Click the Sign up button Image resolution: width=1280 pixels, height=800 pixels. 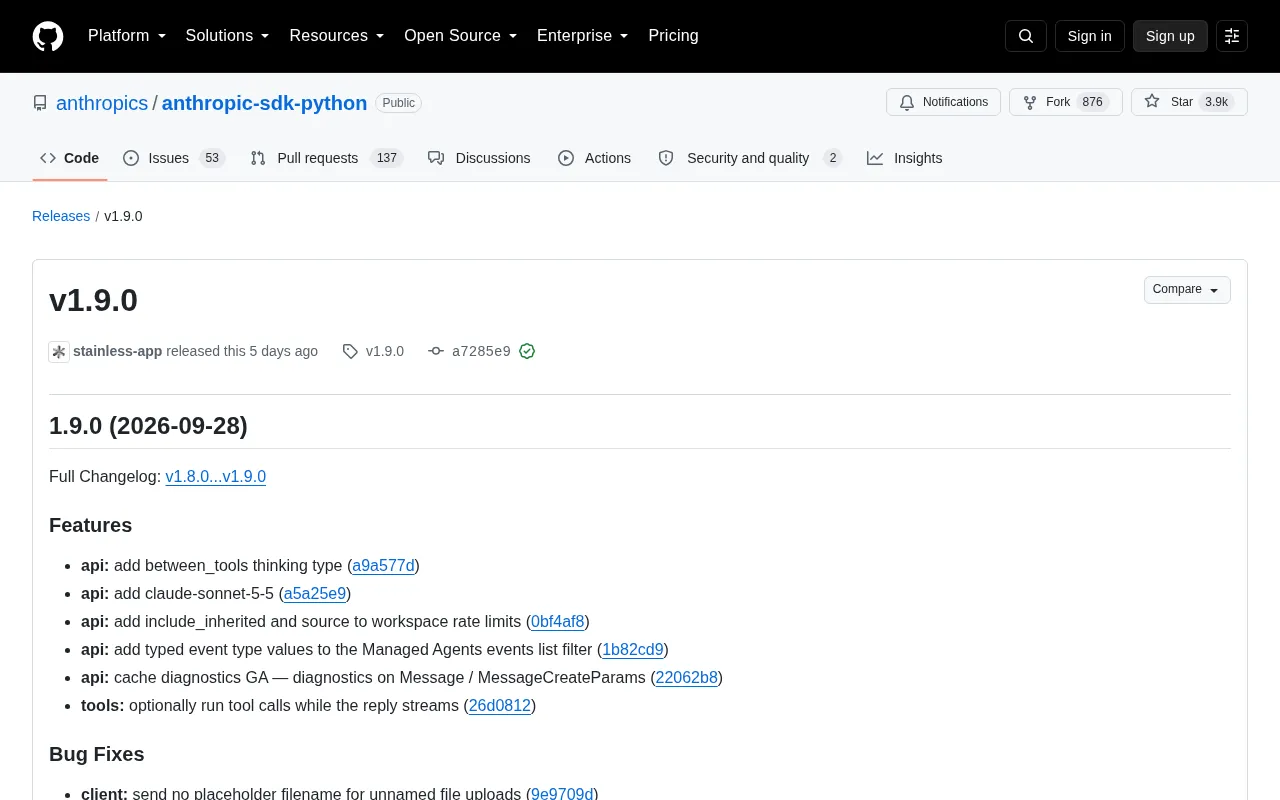[x=1170, y=36]
